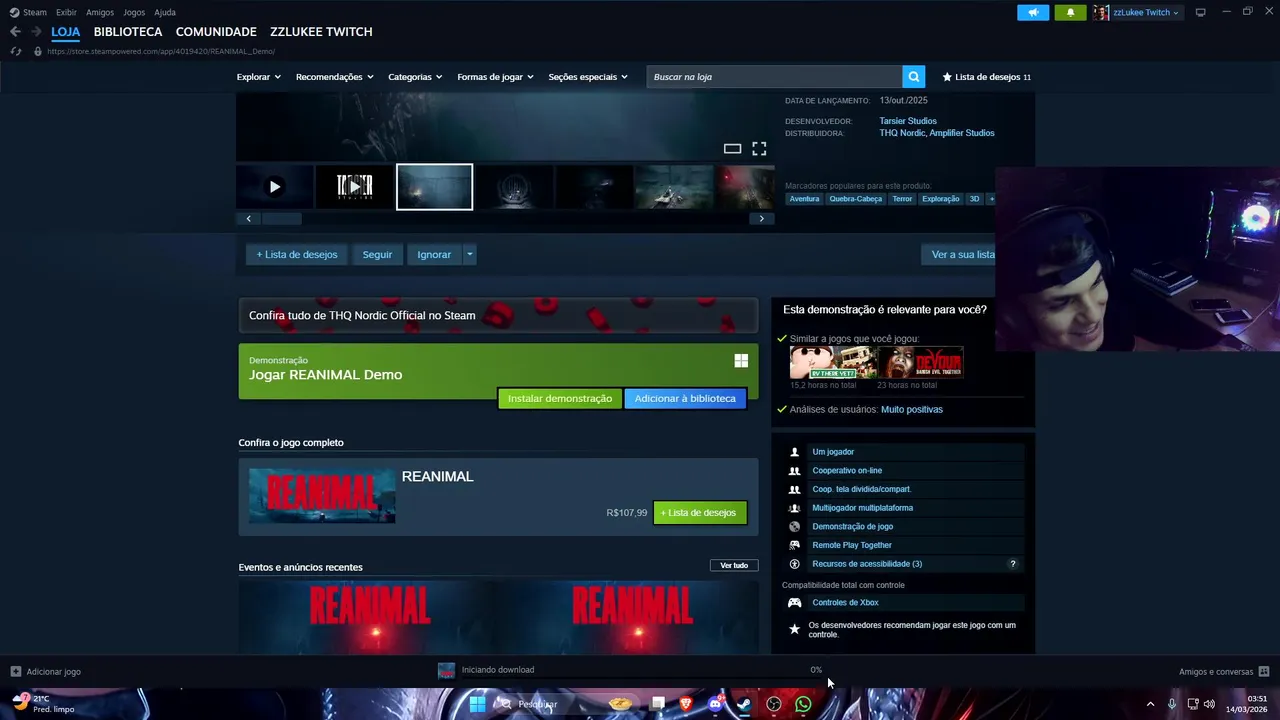Viewport: 1280px width, 720px height.
Task: Show hidden system tray icons
Action: [1150, 704]
